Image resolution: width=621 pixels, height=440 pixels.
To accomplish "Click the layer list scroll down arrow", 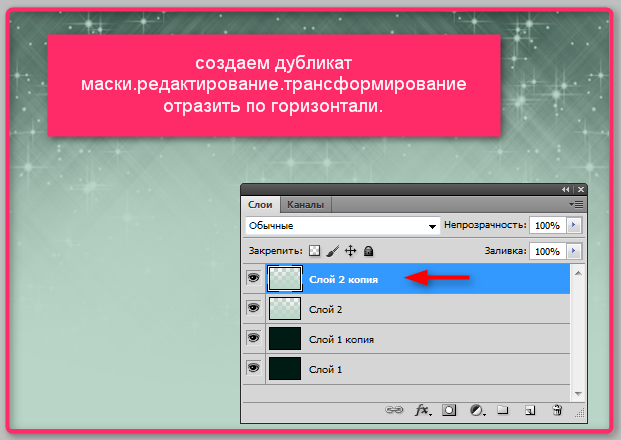I will pos(578,394).
